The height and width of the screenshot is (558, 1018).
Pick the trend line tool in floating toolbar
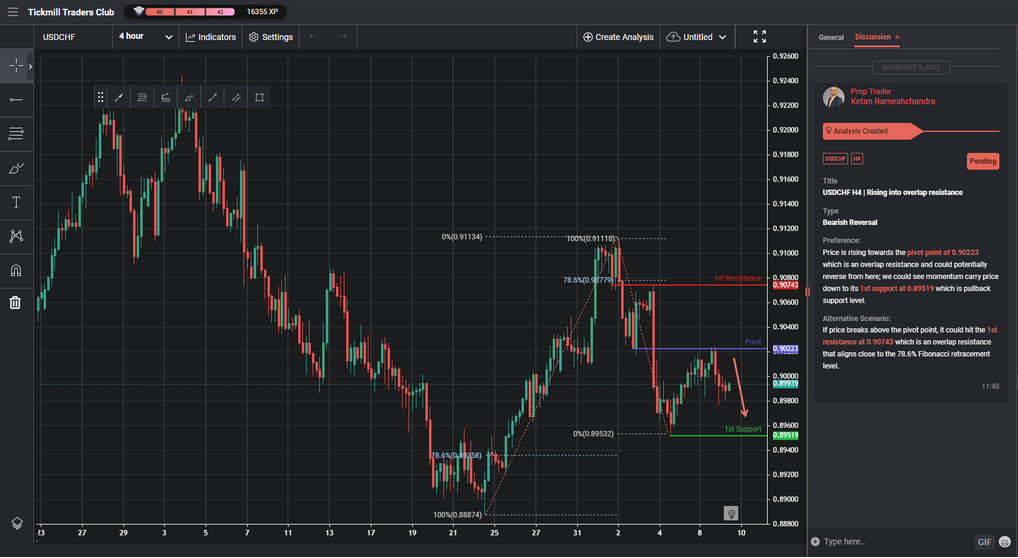(119, 97)
